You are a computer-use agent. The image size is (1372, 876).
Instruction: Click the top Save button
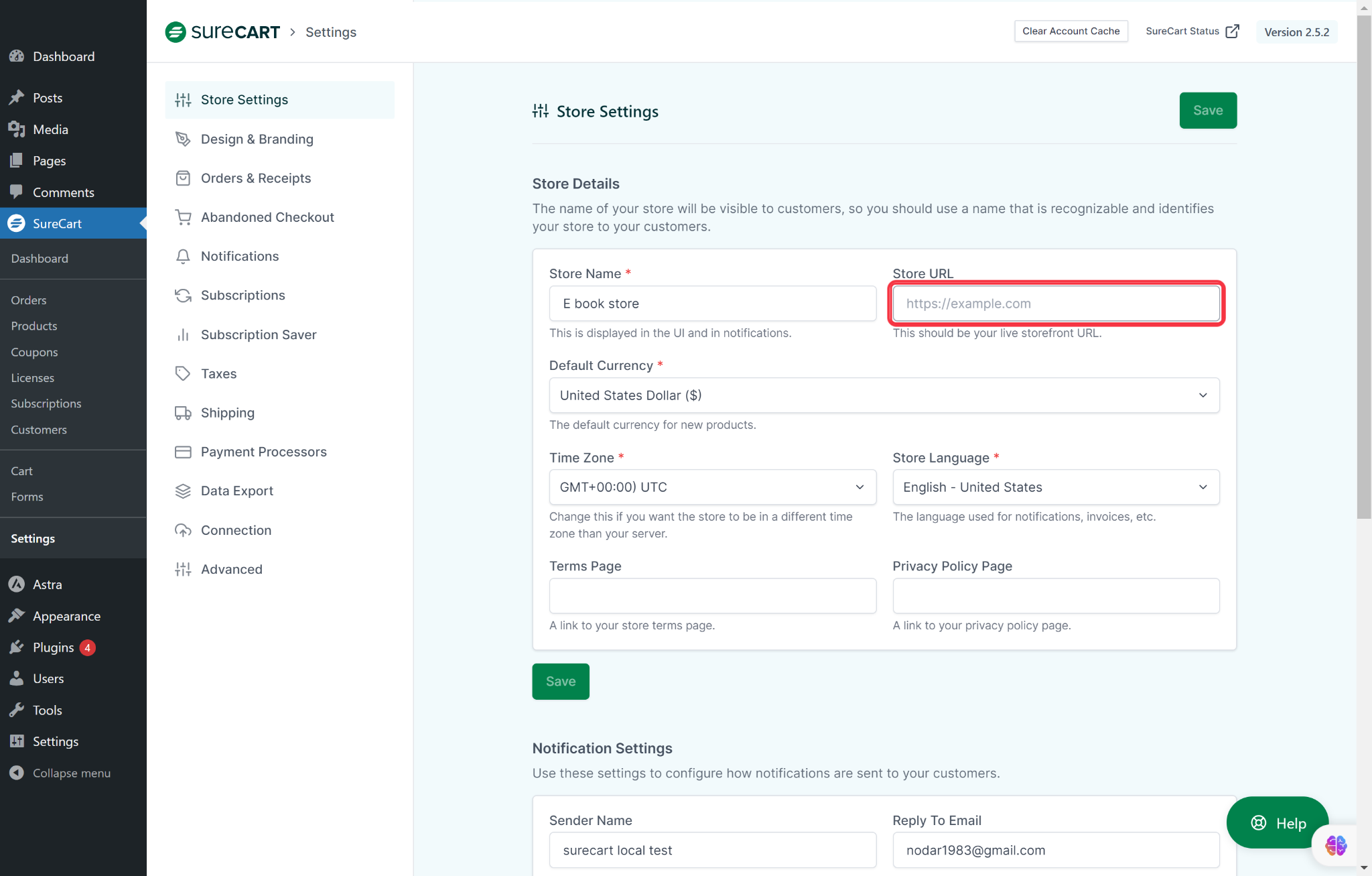(x=1207, y=111)
